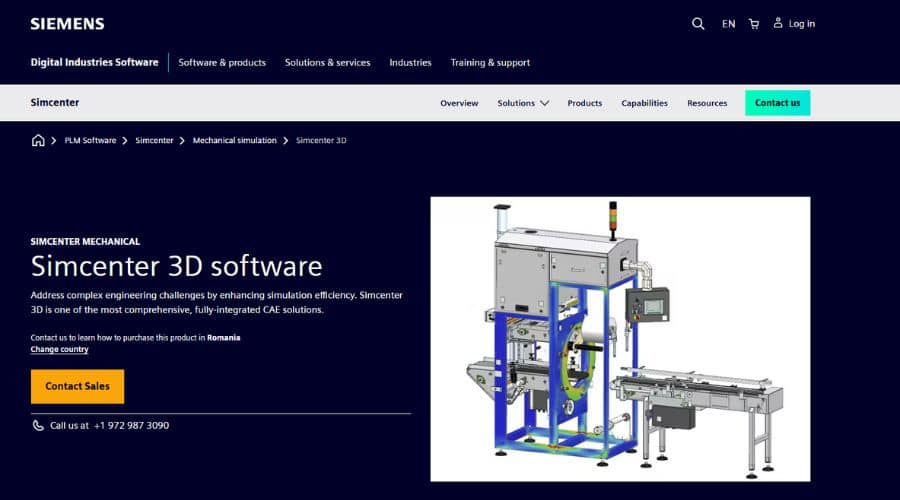This screenshot has width=900, height=500.
Task: Select the Overview tab
Action: point(459,103)
